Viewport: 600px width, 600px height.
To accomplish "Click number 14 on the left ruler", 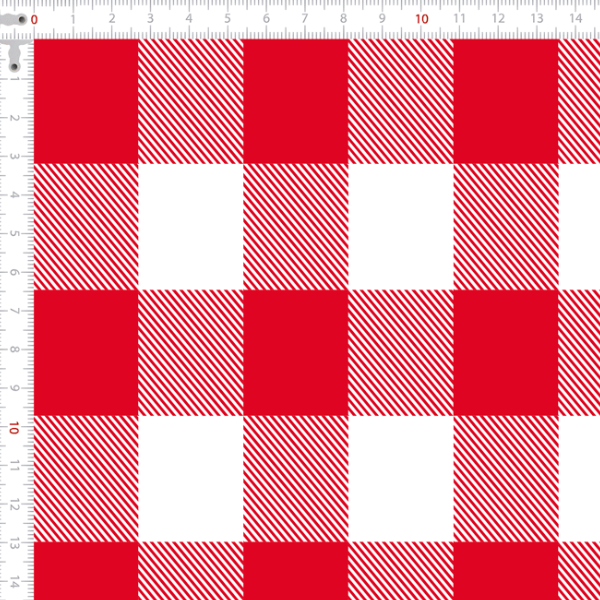I will click(14, 585).
